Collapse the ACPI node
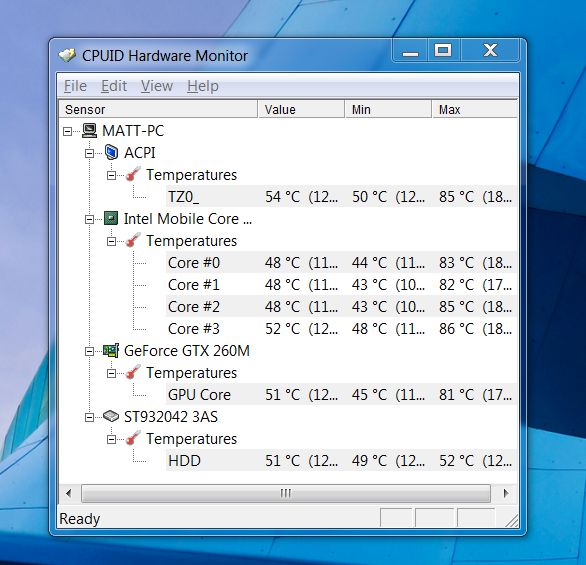The width and height of the screenshot is (586, 565). [x=89, y=153]
